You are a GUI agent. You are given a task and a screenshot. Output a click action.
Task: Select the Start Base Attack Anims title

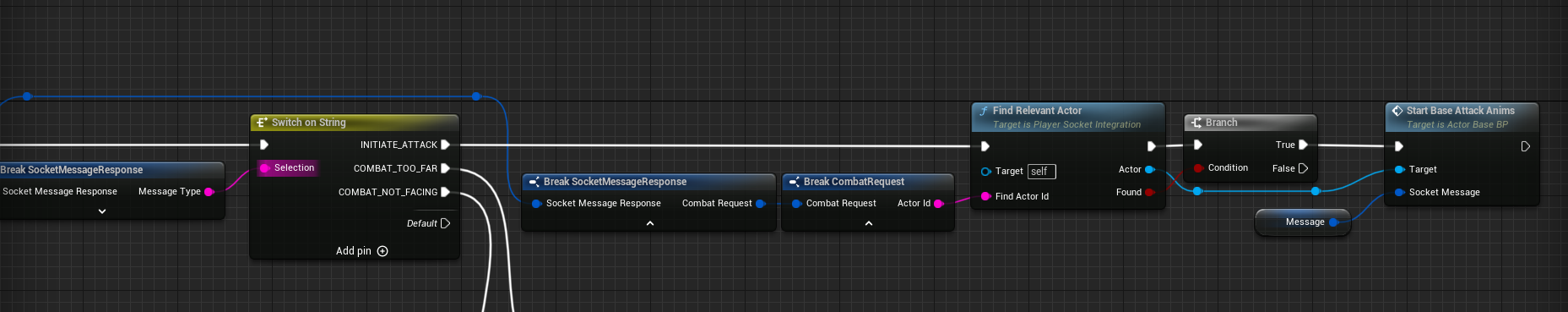click(x=1461, y=111)
